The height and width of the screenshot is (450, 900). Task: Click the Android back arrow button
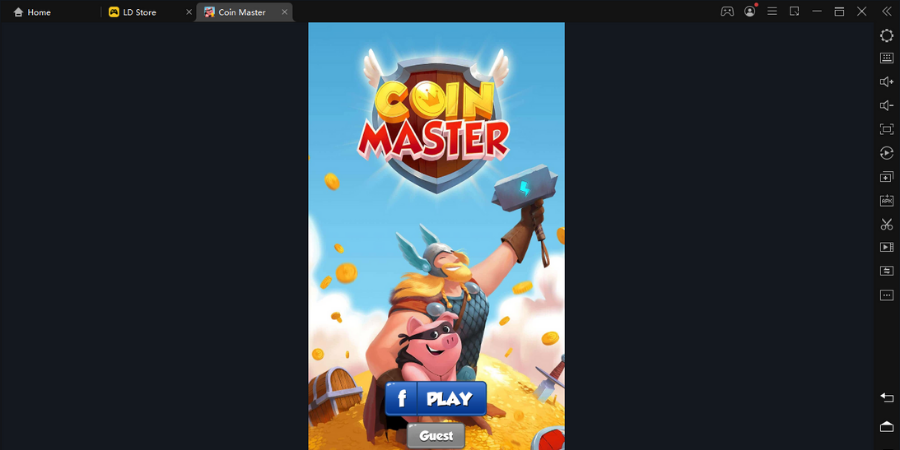pyautogui.click(x=886, y=397)
